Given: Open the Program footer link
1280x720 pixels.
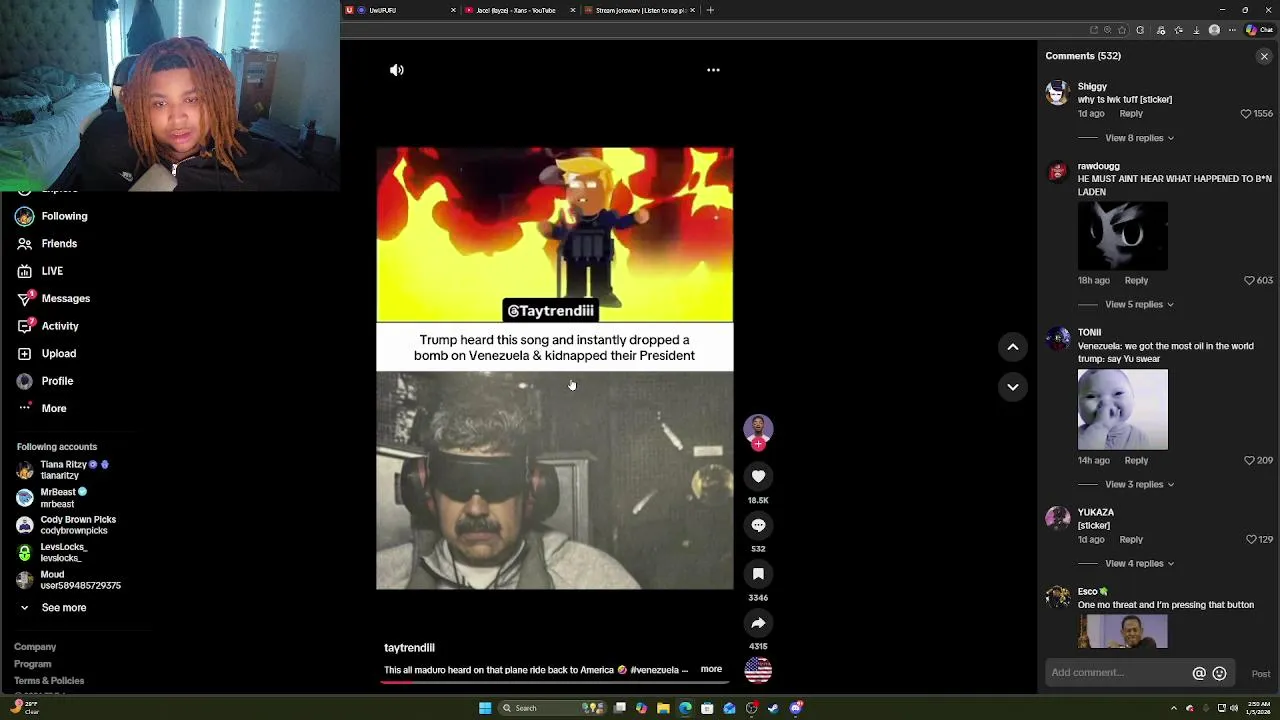Looking at the screenshot, I should [32, 664].
